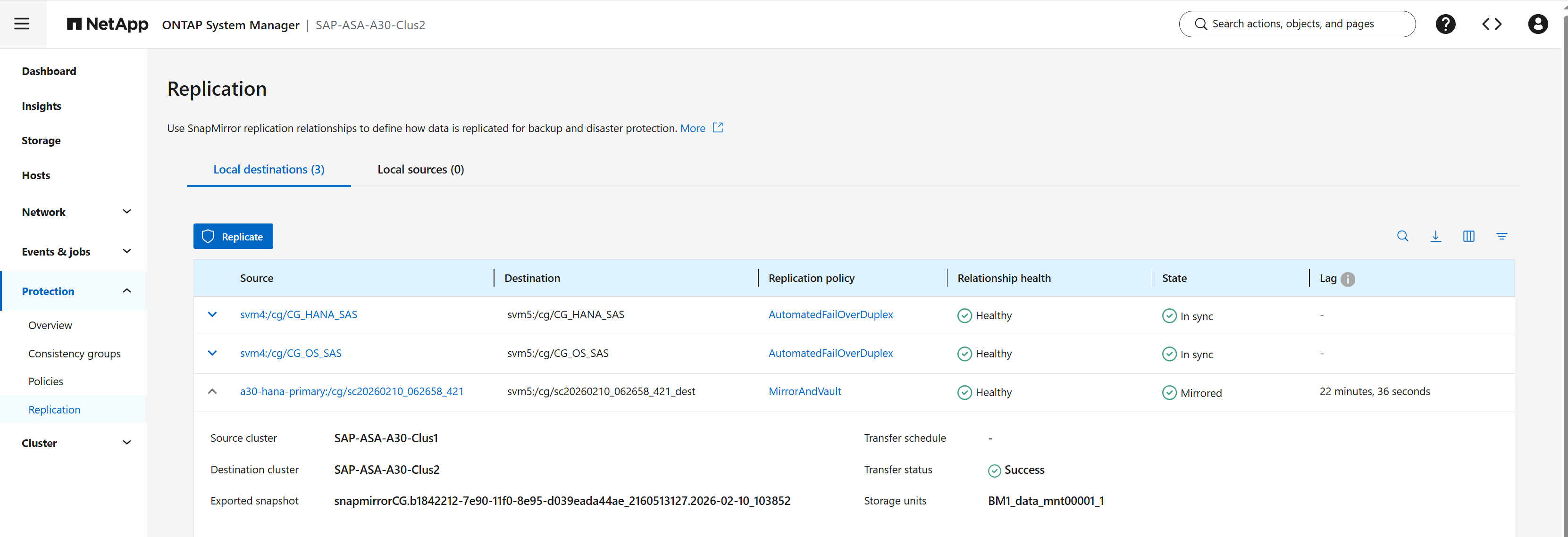The image size is (1568, 537).
Task: Click the NetApp logo
Action: 107,25
